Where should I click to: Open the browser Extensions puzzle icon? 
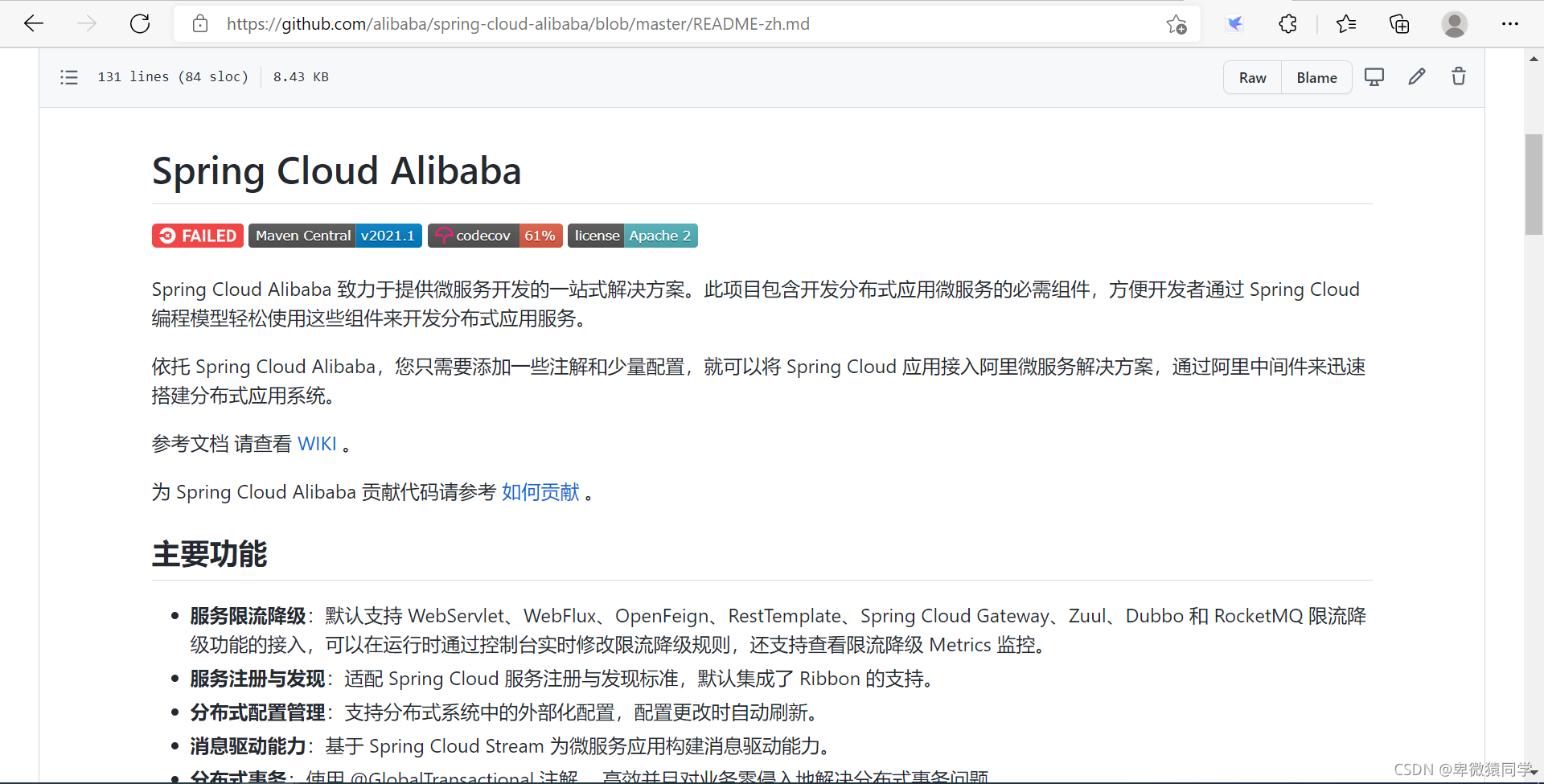tap(1287, 24)
